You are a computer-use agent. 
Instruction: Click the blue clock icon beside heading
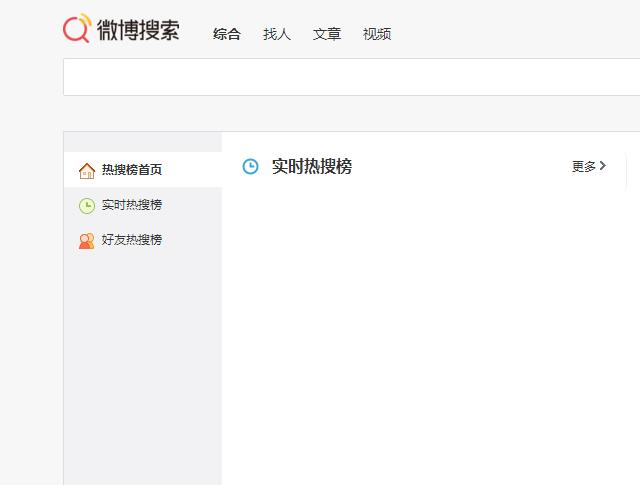(x=251, y=167)
